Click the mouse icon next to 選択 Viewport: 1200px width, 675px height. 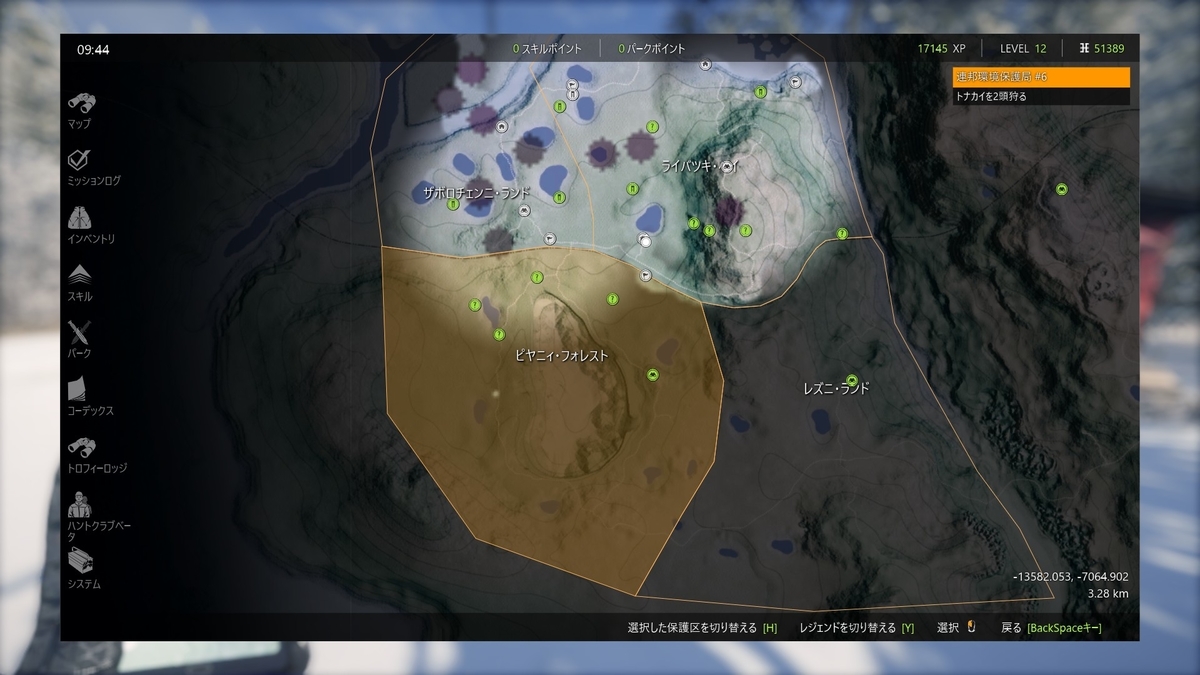(969, 627)
